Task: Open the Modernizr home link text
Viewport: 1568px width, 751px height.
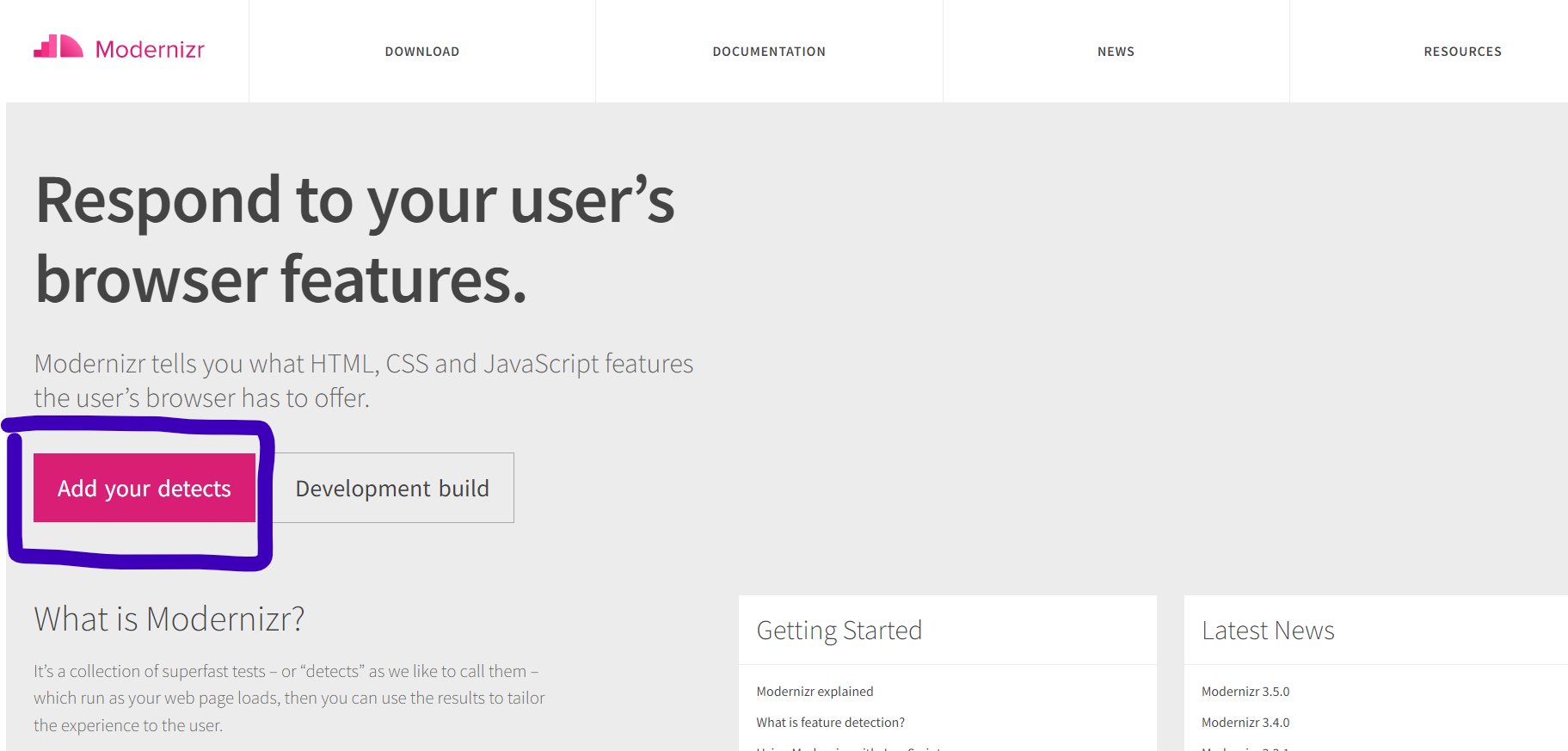Action: click(x=150, y=50)
